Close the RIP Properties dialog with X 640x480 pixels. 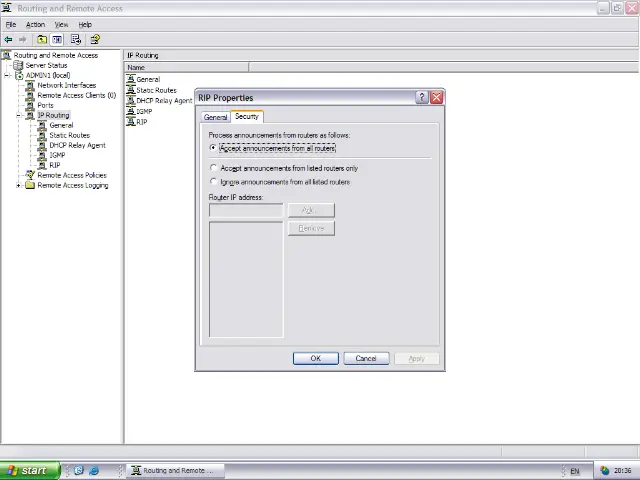[436, 98]
